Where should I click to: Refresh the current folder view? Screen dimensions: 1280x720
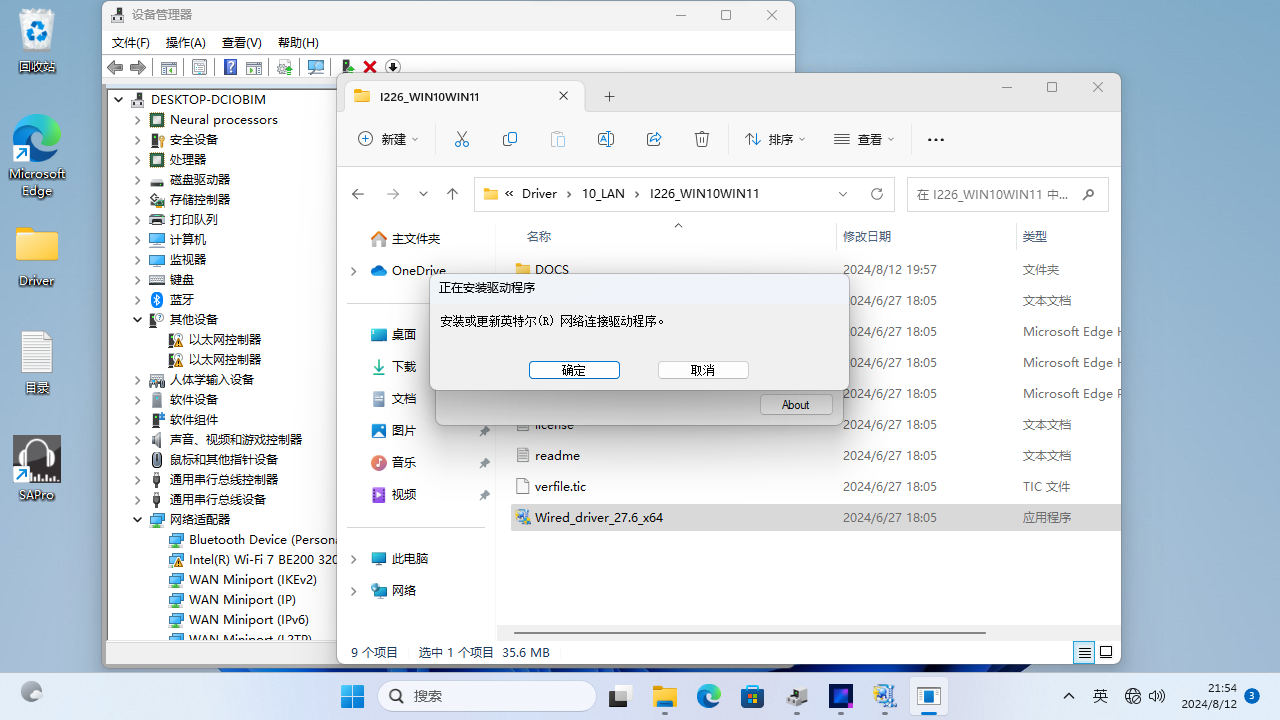tap(877, 194)
